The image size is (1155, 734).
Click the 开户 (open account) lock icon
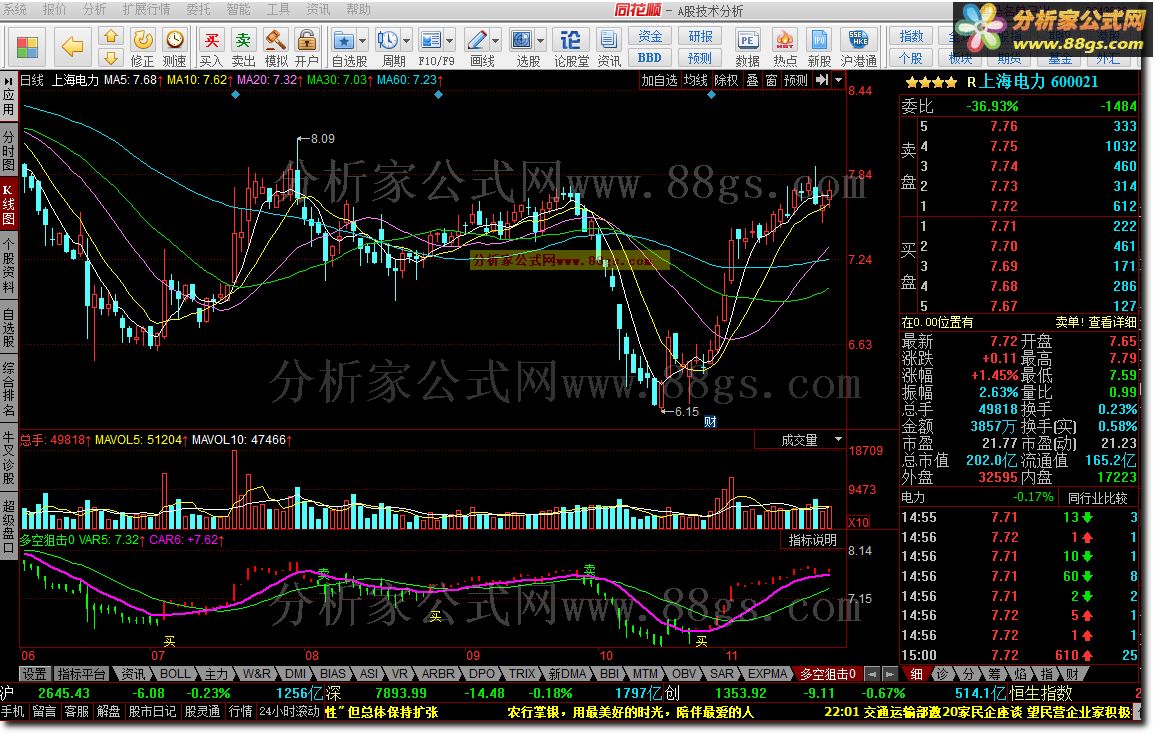point(306,47)
